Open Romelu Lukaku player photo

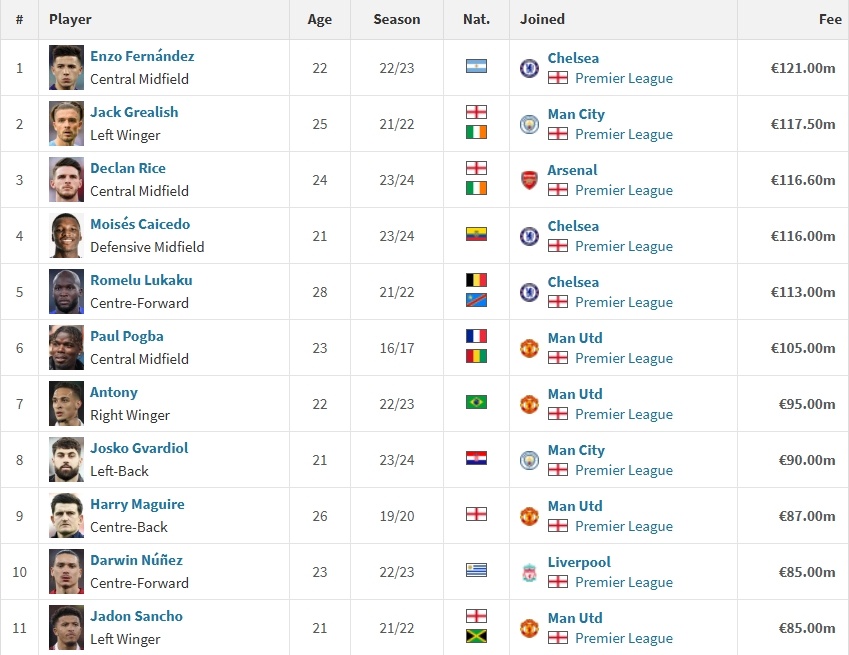[x=66, y=292]
